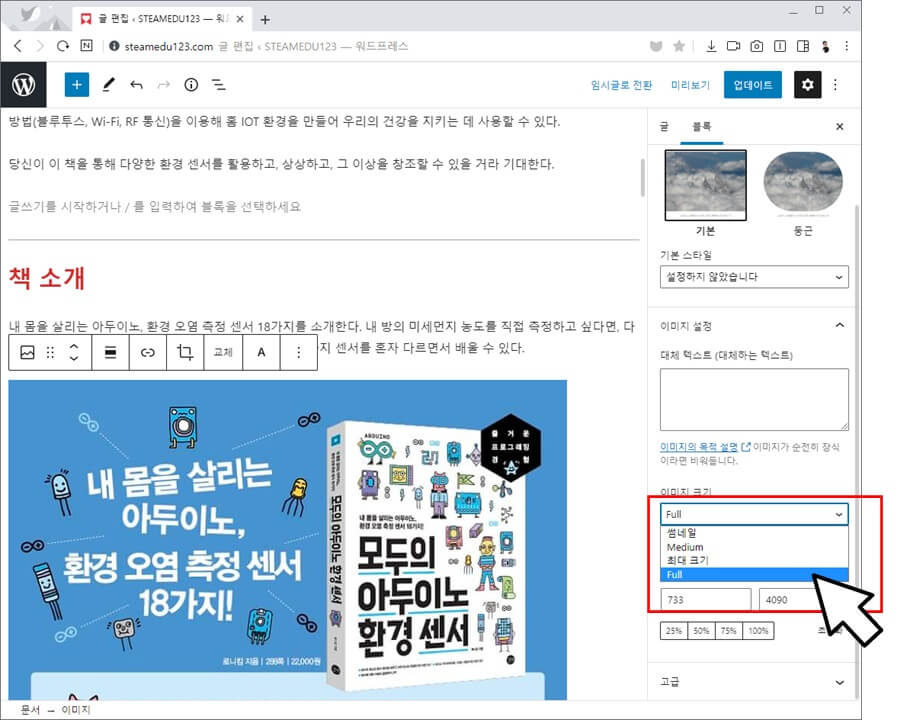Click the 문서 breadcrumb in footer
The image size is (905, 720).
coord(31,710)
